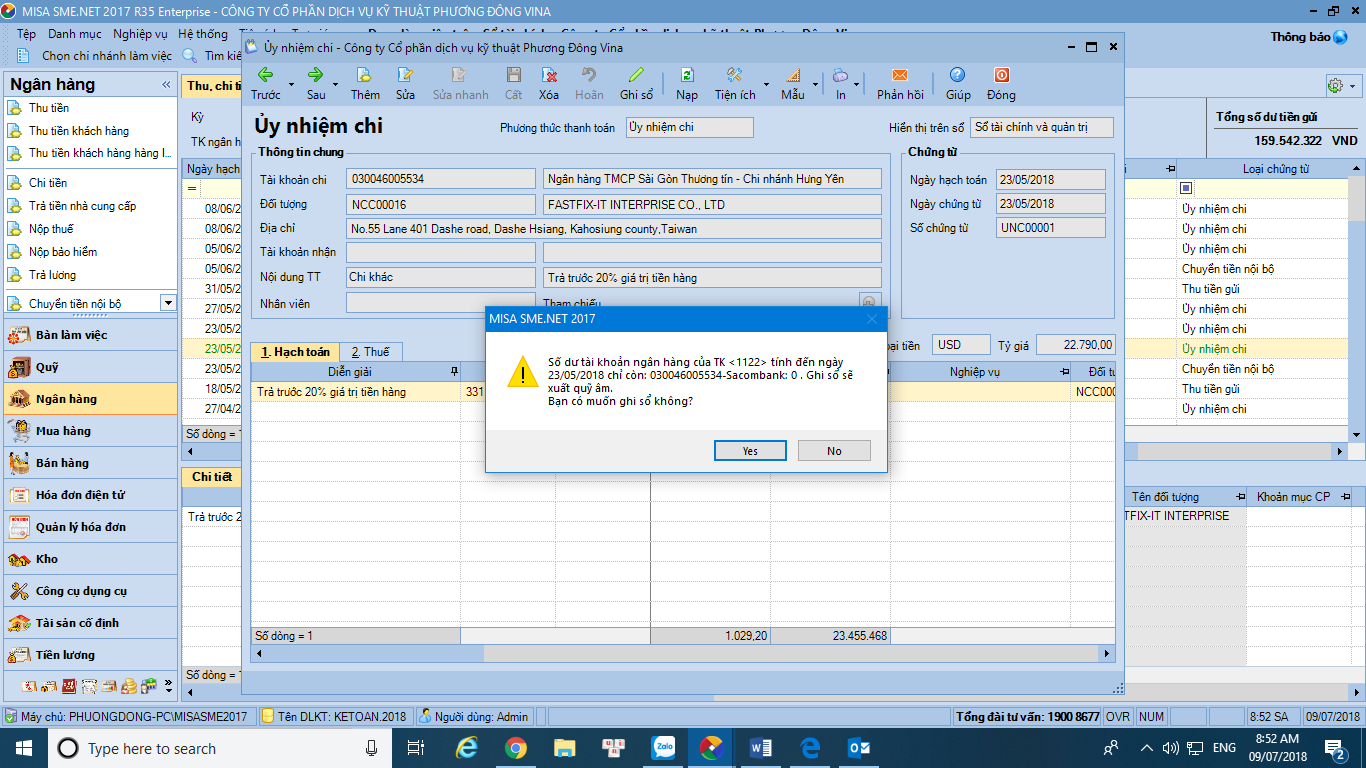Open the Hóa đơn điện tử module
The height and width of the screenshot is (768, 1366).
(91, 495)
